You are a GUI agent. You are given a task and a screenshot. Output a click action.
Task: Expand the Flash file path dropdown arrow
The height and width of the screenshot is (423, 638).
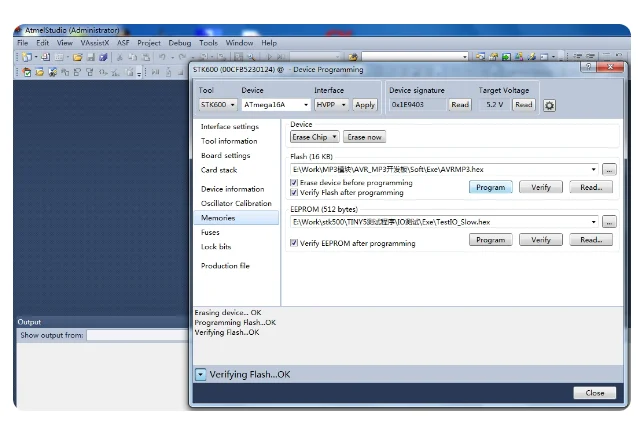594,170
